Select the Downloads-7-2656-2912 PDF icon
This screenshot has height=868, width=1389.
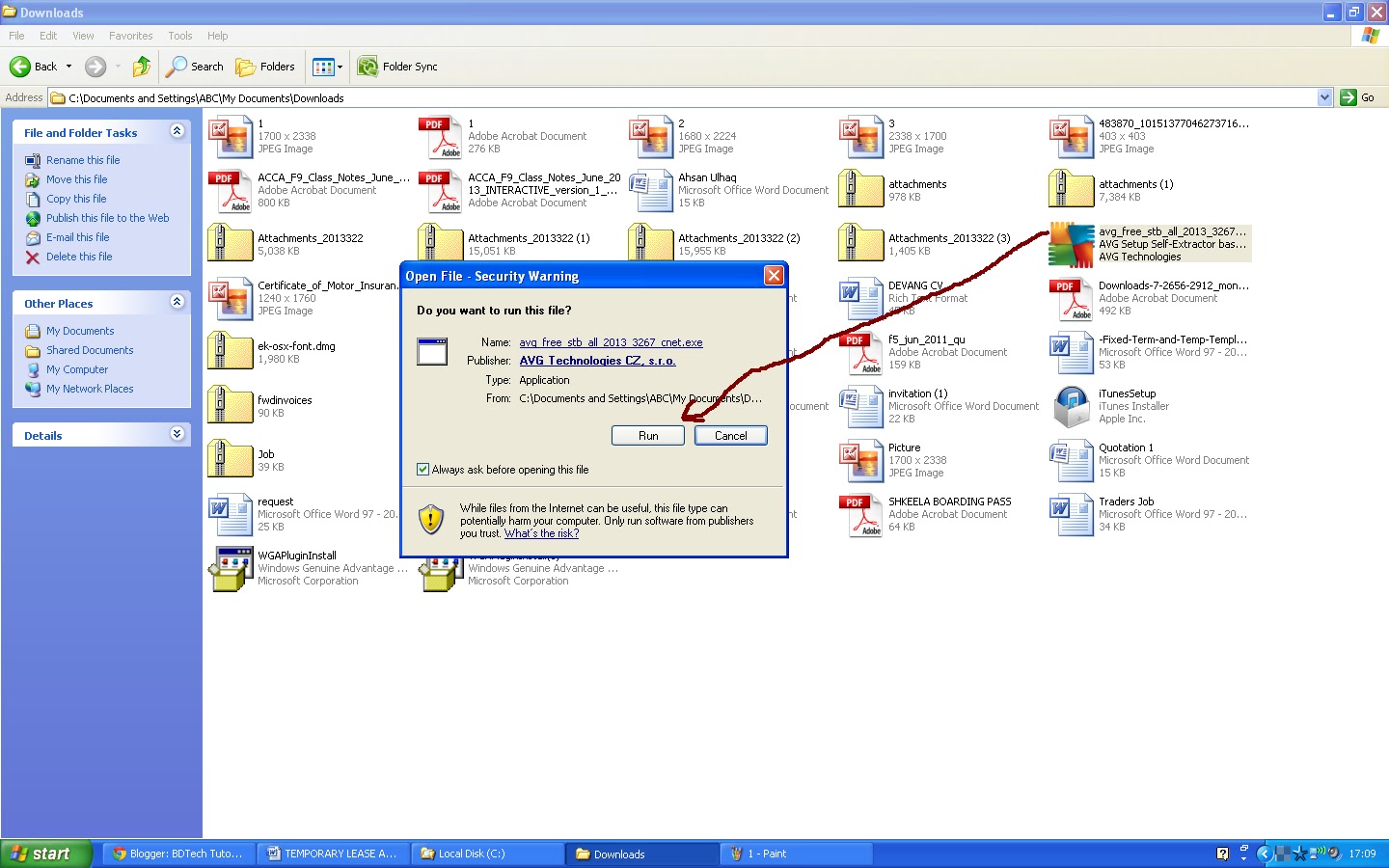click(1071, 298)
